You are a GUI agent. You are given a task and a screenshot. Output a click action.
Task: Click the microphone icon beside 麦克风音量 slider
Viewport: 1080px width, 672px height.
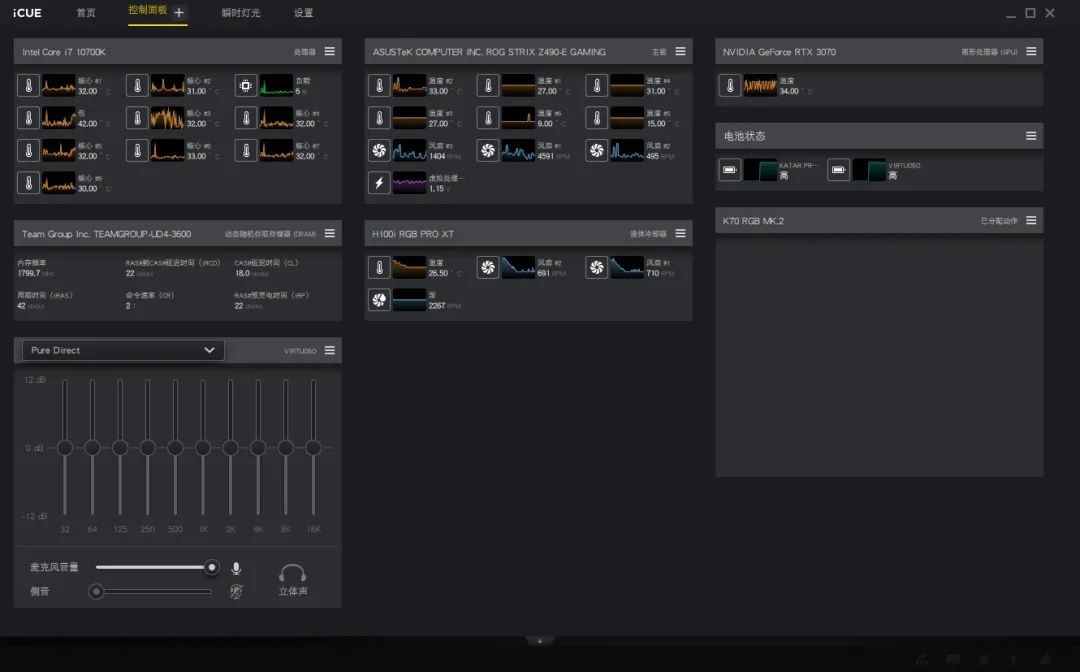236,568
